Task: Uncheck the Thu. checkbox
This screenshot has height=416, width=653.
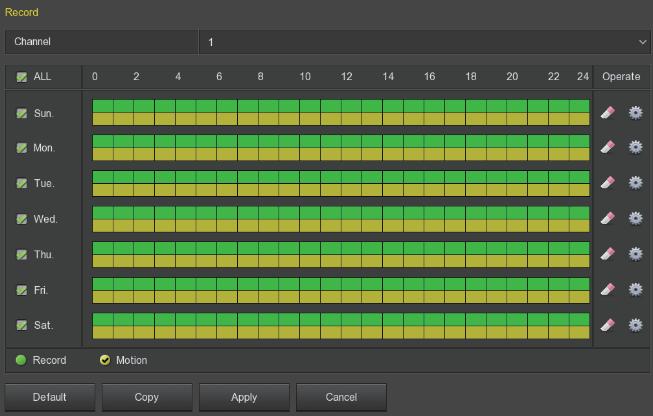Action: tap(22, 254)
